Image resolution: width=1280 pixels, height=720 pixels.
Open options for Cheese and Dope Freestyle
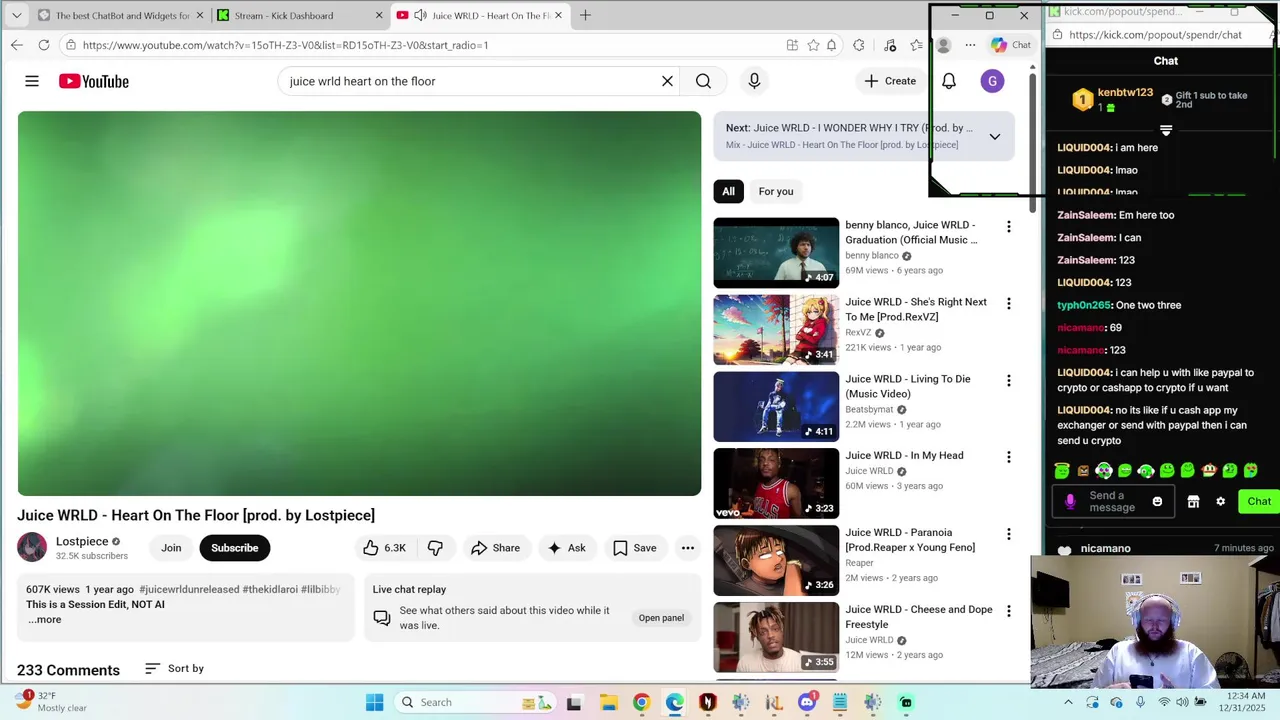click(1008, 611)
